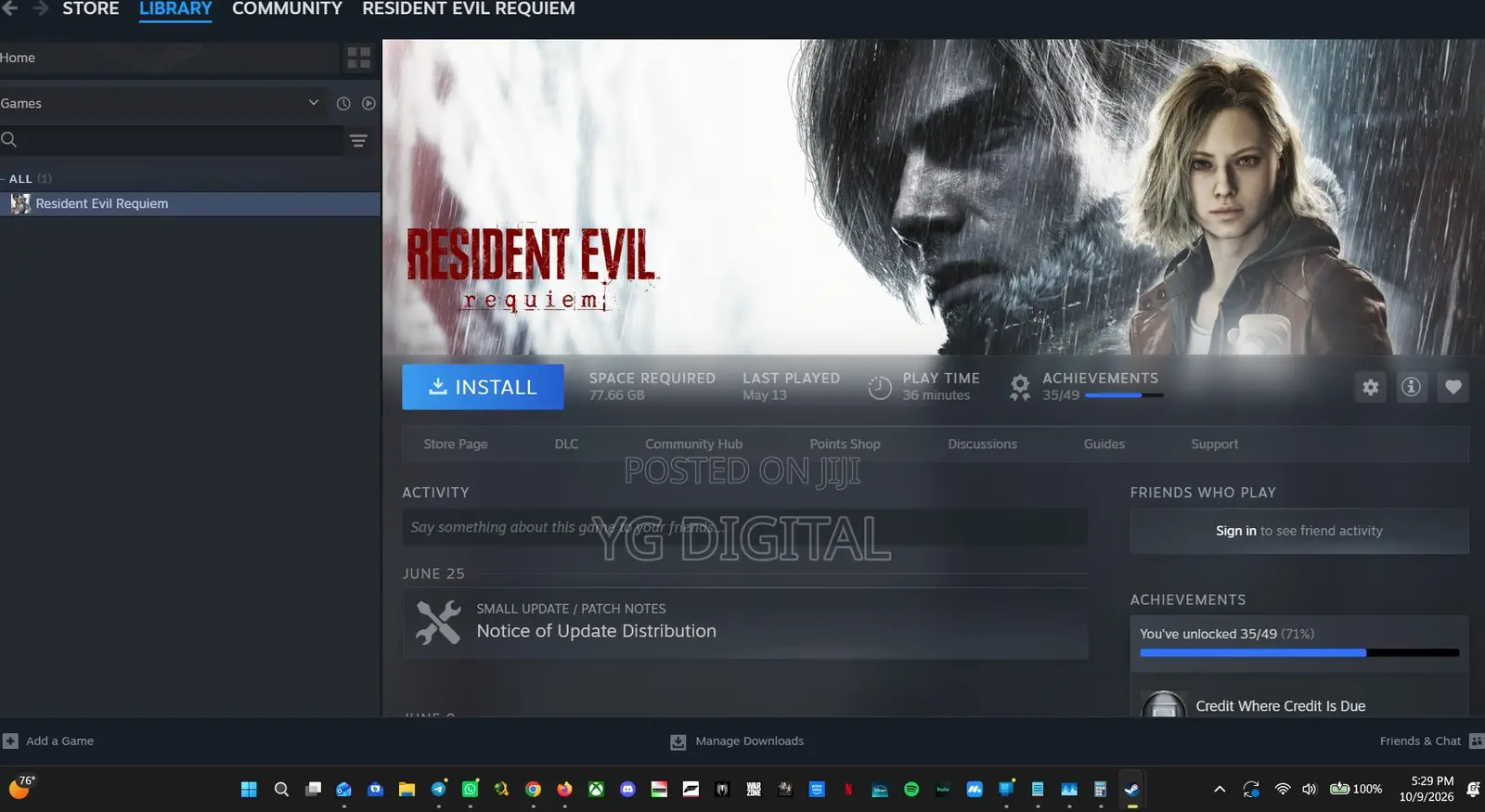1485x812 pixels.
Task: Click the unlocked achievements progress bar
Action: (1299, 653)
